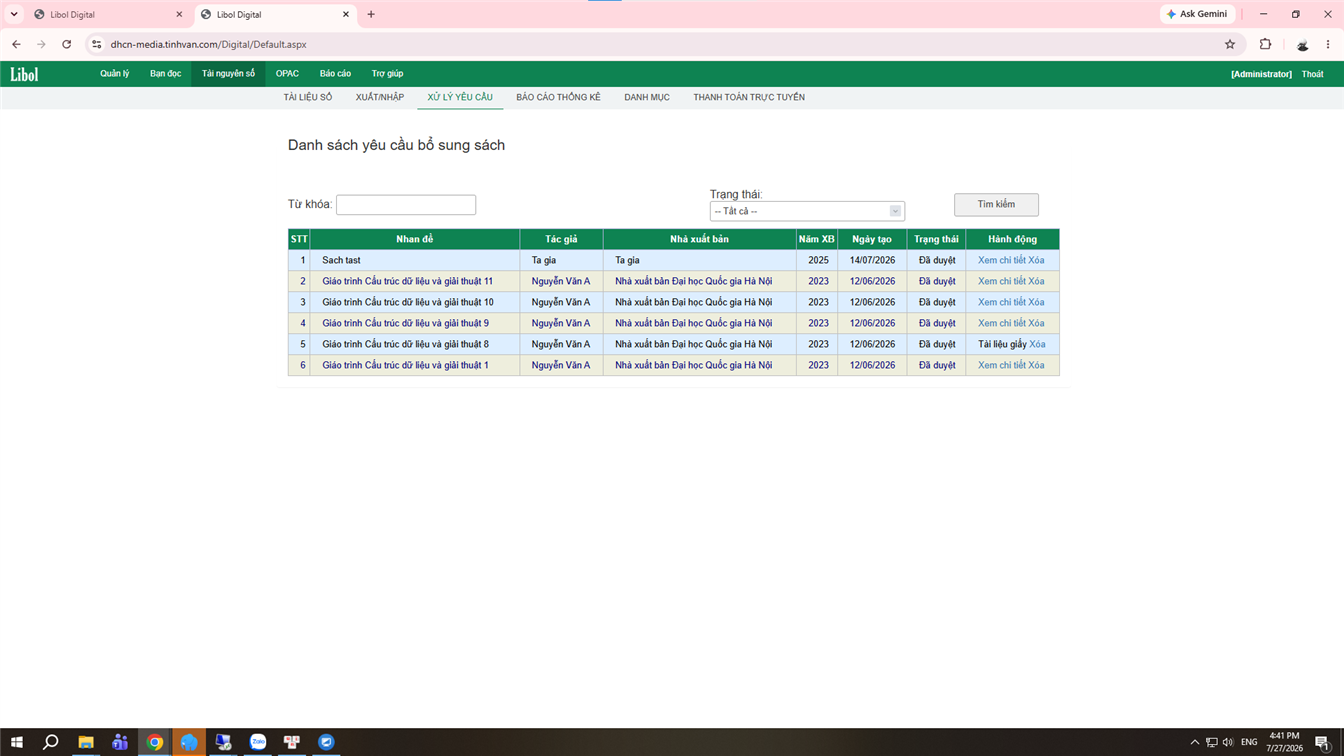Open the Chrome profile avatar
The width and height of the screenshot is (1344, 756).
point(1302,44)
